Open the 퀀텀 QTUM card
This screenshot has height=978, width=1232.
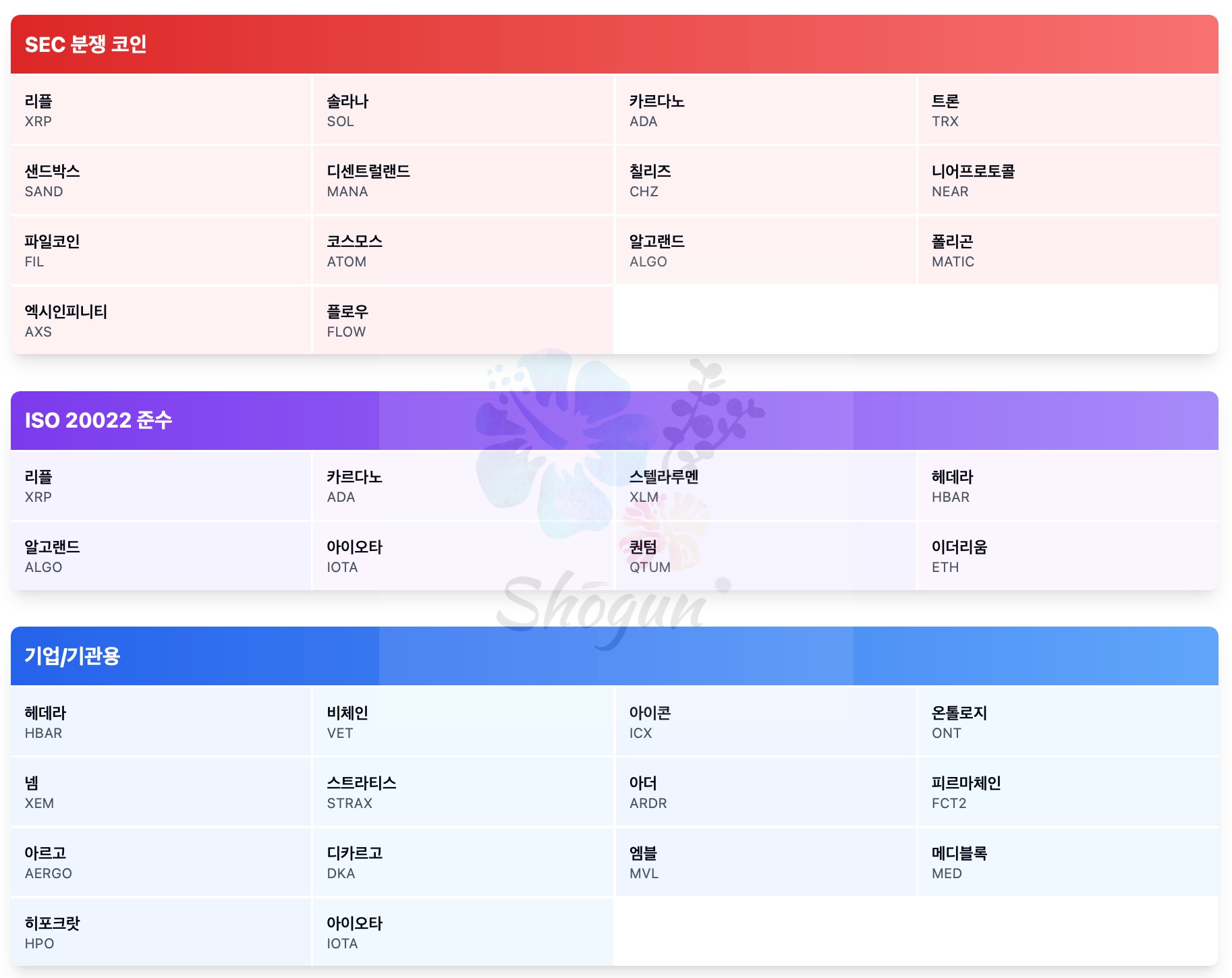click(x=766, y=556)
